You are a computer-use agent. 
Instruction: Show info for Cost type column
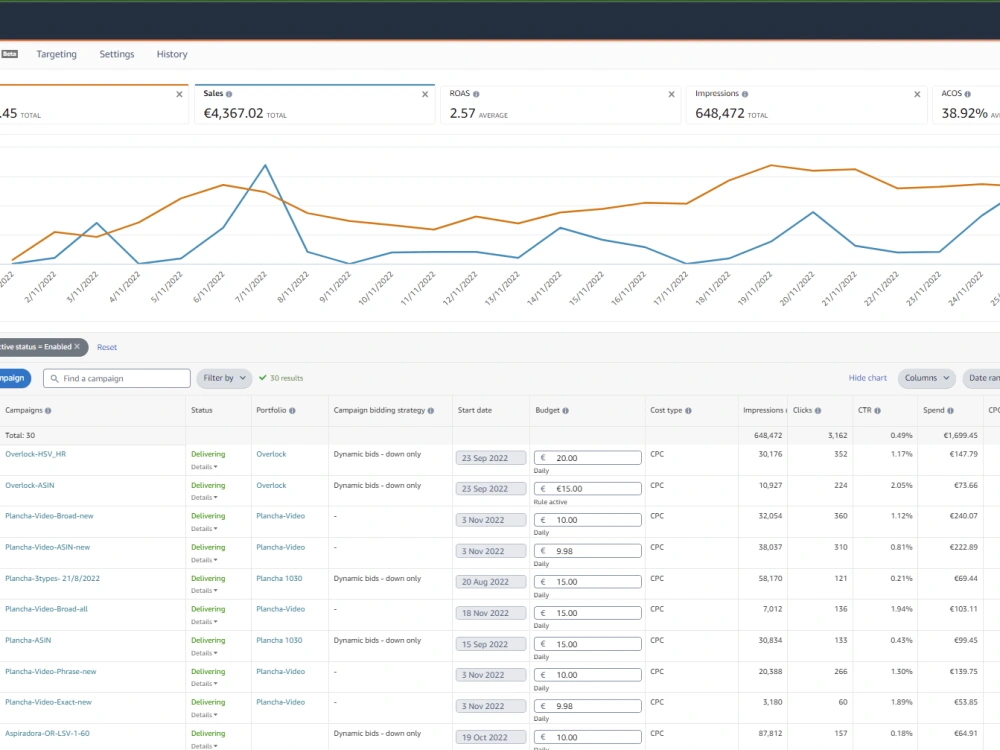[x=688, y=411]
